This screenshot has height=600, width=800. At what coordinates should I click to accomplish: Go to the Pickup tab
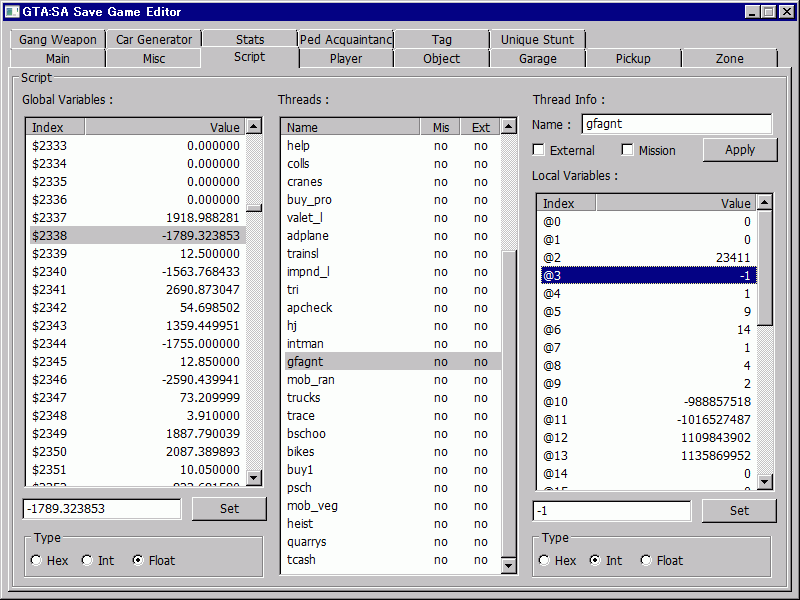(x=633, y=58)
